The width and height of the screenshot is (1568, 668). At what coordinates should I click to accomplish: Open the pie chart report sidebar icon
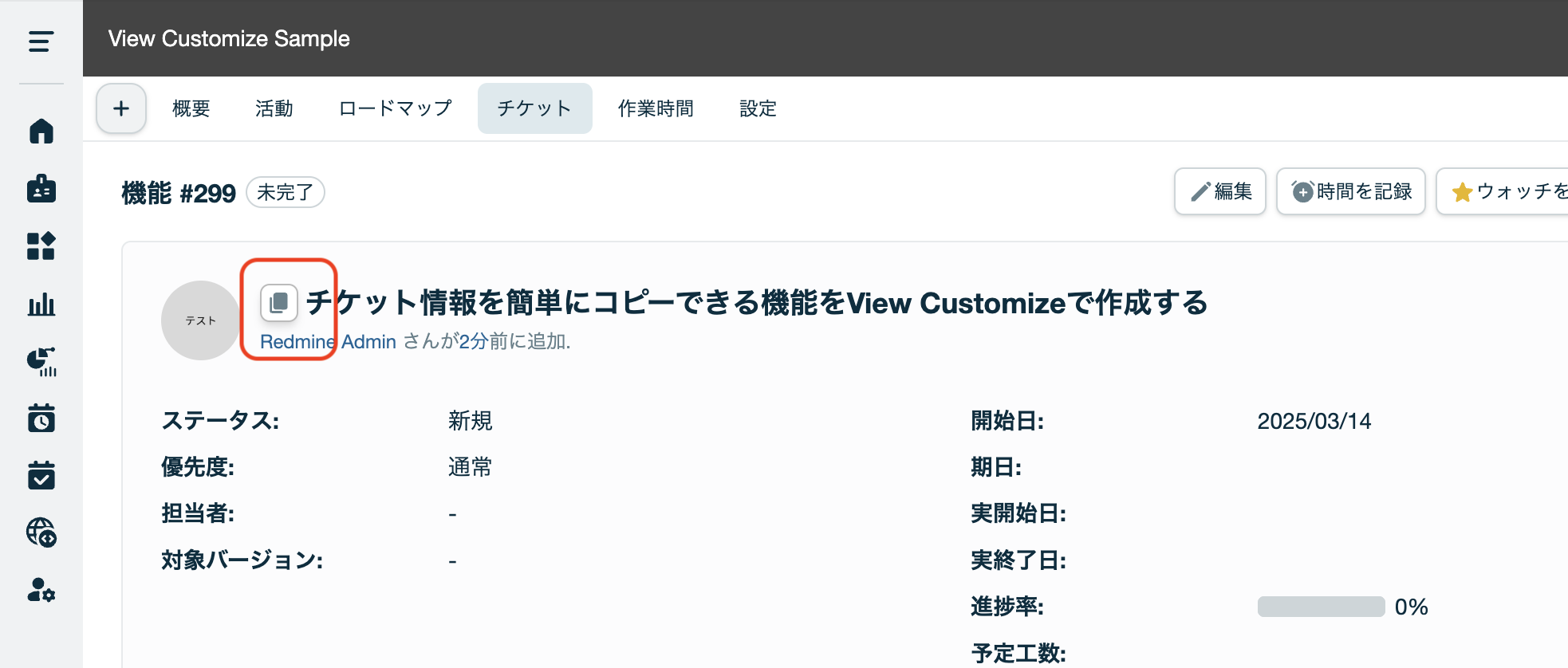point(41,362)
